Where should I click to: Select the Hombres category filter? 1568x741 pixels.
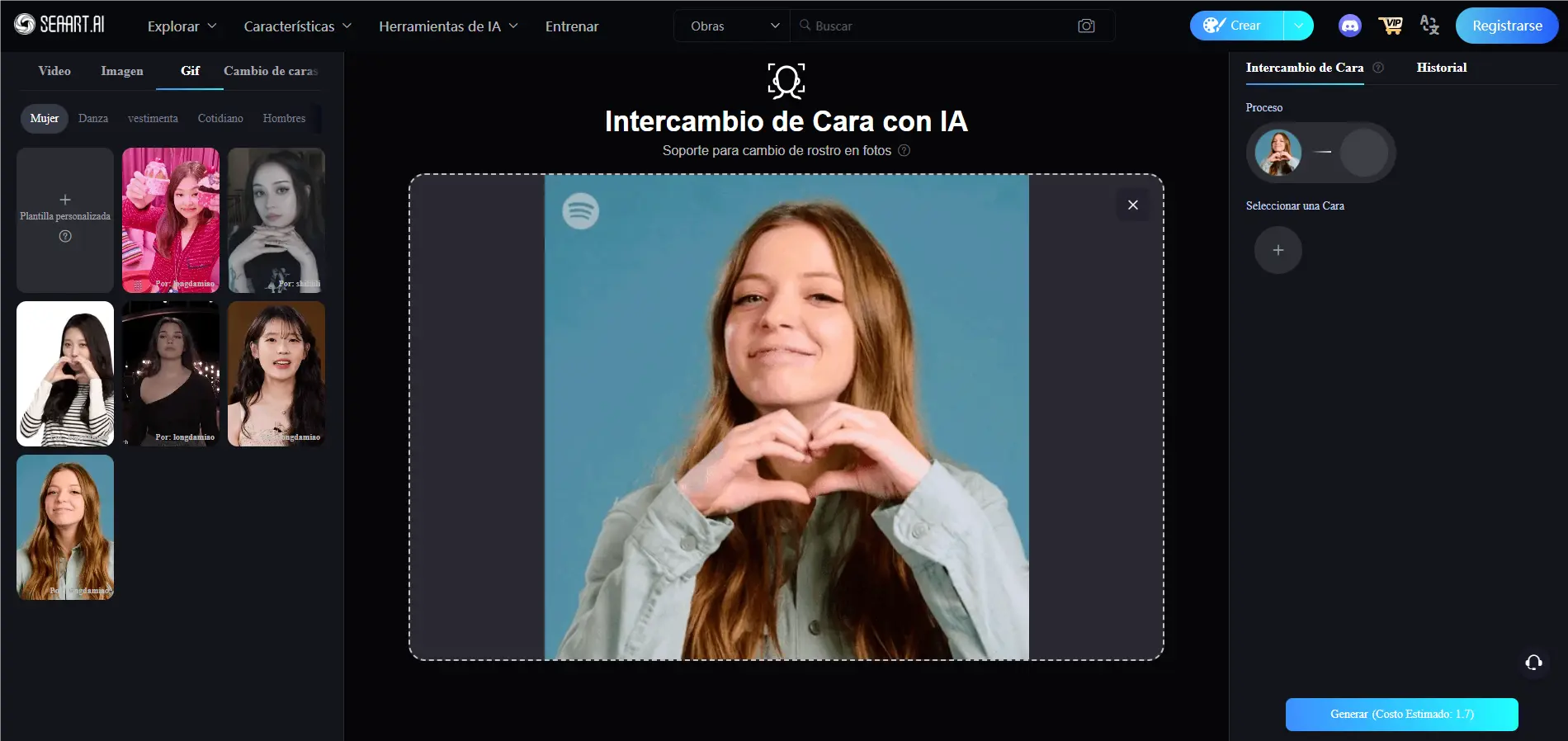click(284, 118)
